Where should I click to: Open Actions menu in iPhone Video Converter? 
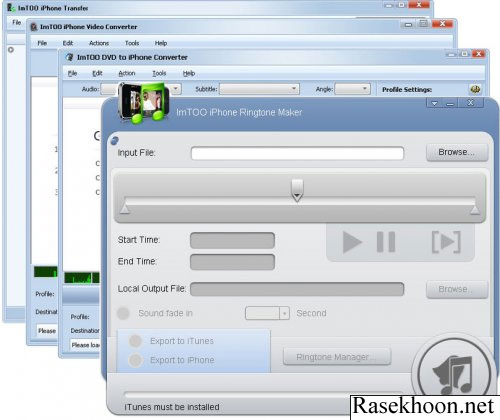click(x=99, y=43)
